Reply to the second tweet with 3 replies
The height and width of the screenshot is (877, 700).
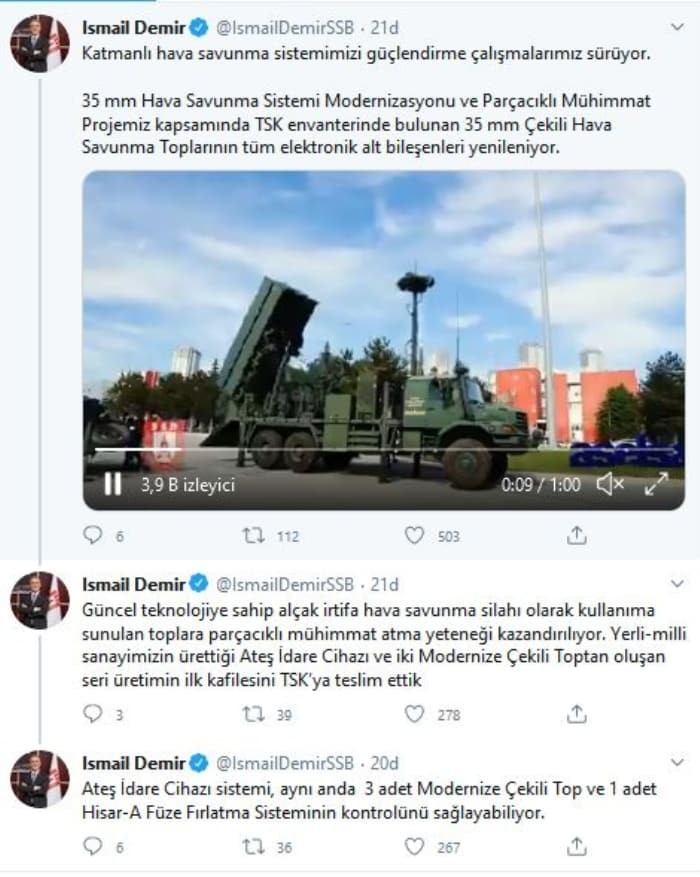[93, 714]
